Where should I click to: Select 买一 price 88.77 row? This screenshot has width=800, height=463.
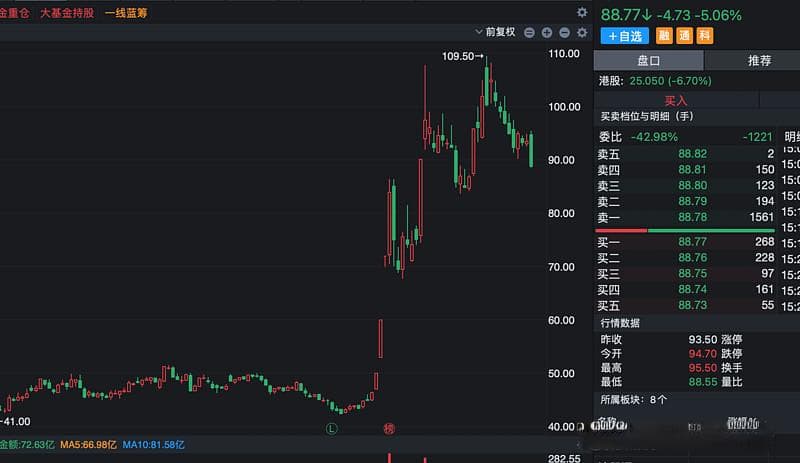685,242
